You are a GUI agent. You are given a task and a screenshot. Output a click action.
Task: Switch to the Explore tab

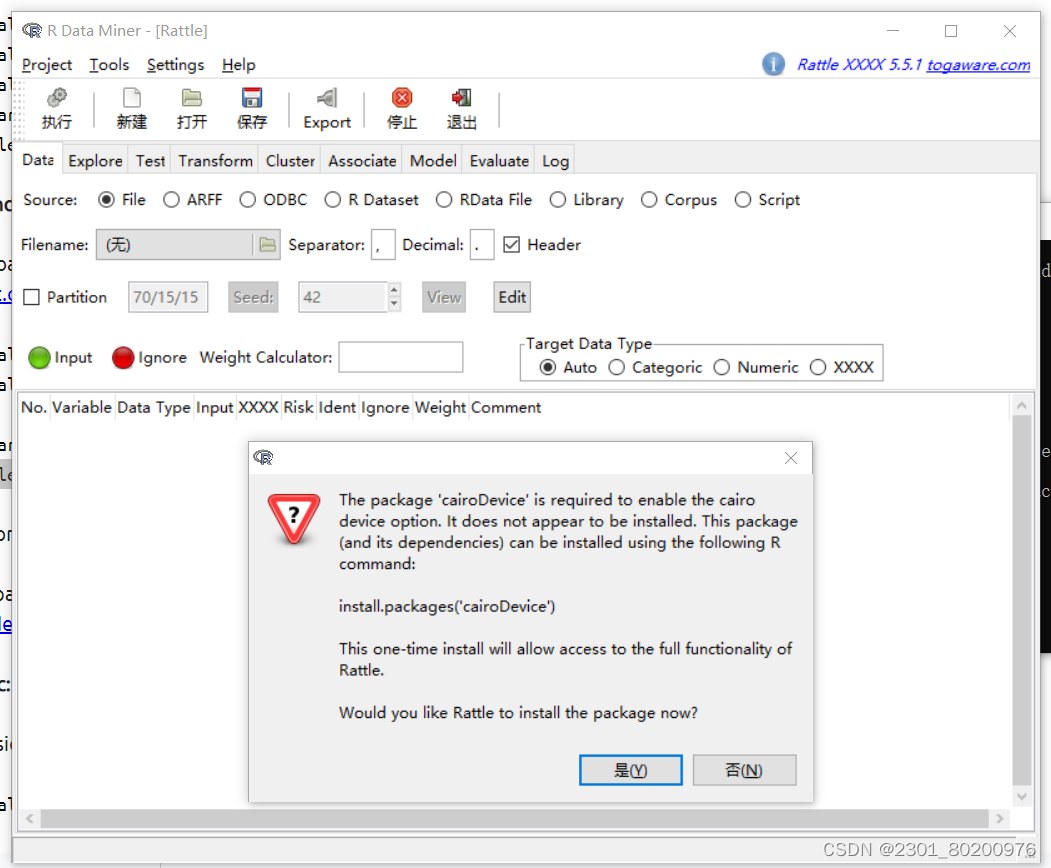pyautogui.click(x=95, y=161)
